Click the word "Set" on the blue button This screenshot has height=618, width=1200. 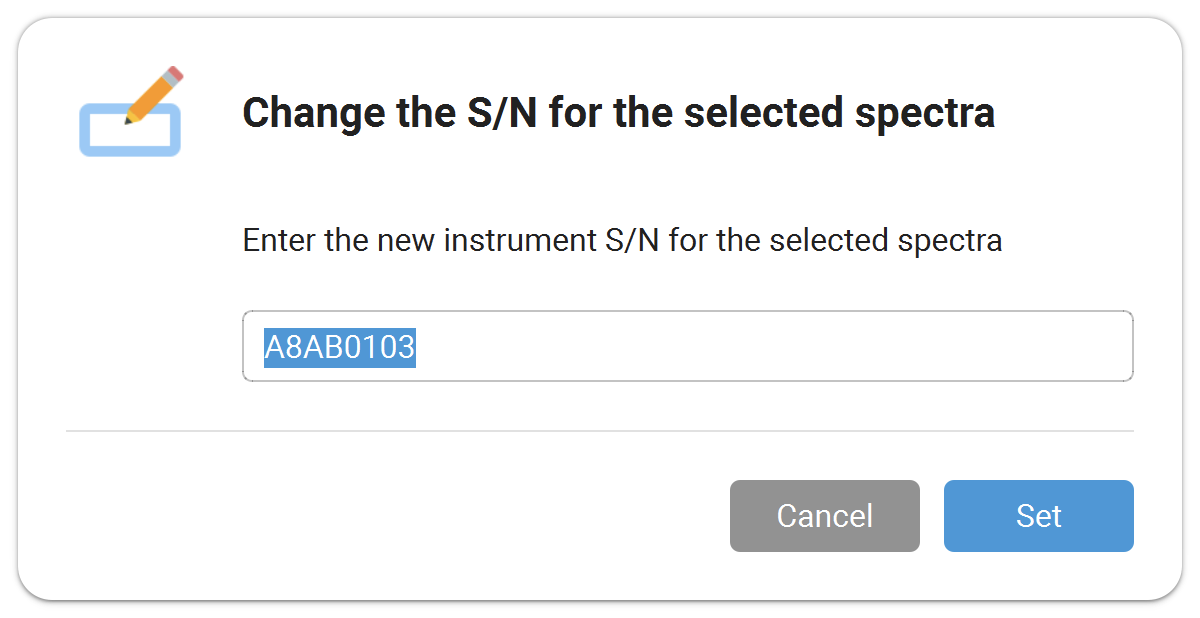pos(1039,516)
